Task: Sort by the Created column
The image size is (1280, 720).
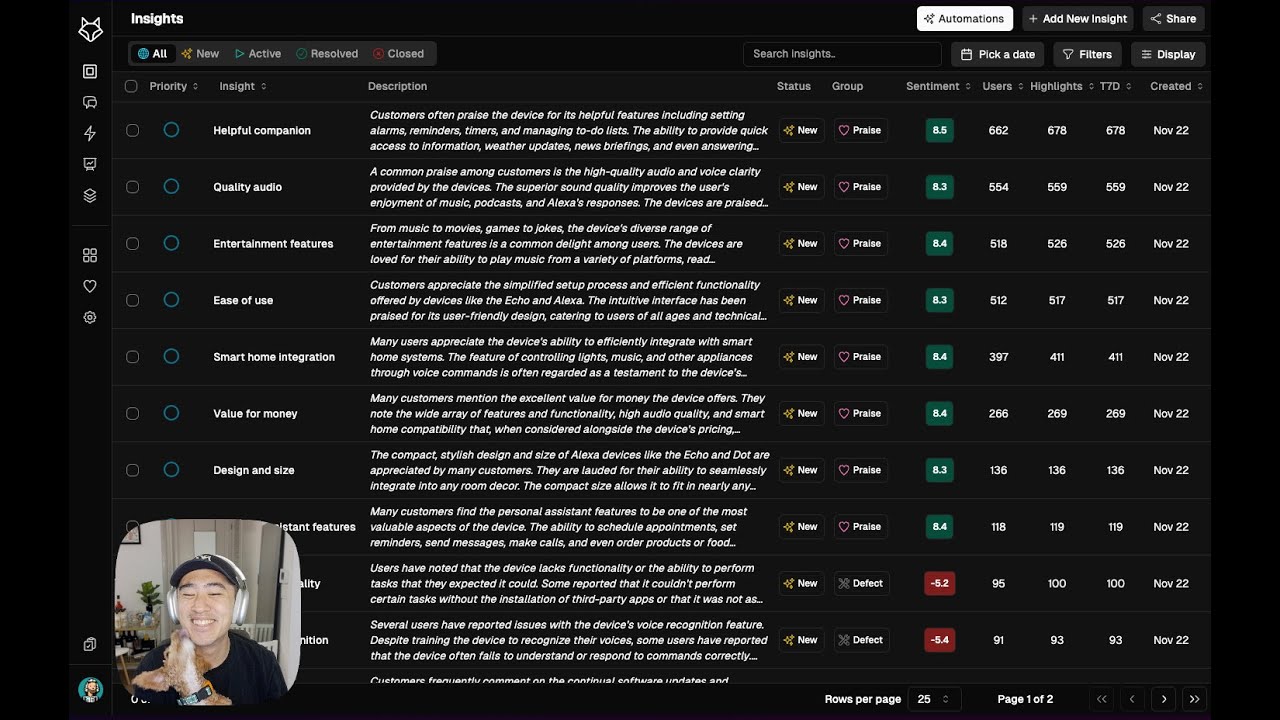Action: coord(1176,86)
